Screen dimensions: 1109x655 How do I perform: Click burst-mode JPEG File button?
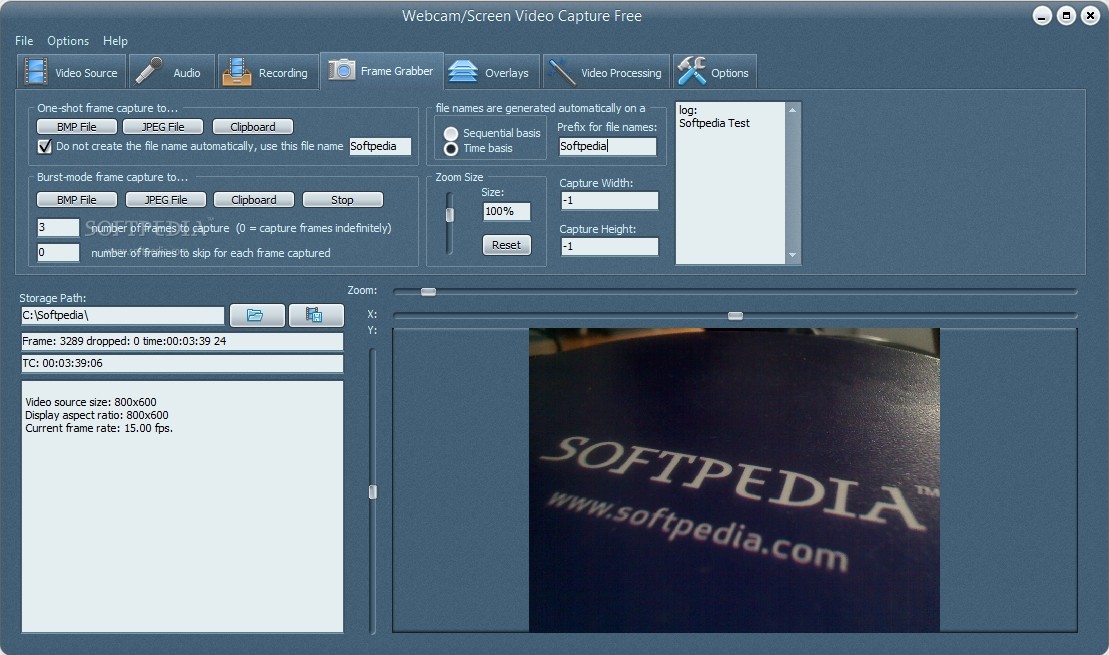click(166, 199)
